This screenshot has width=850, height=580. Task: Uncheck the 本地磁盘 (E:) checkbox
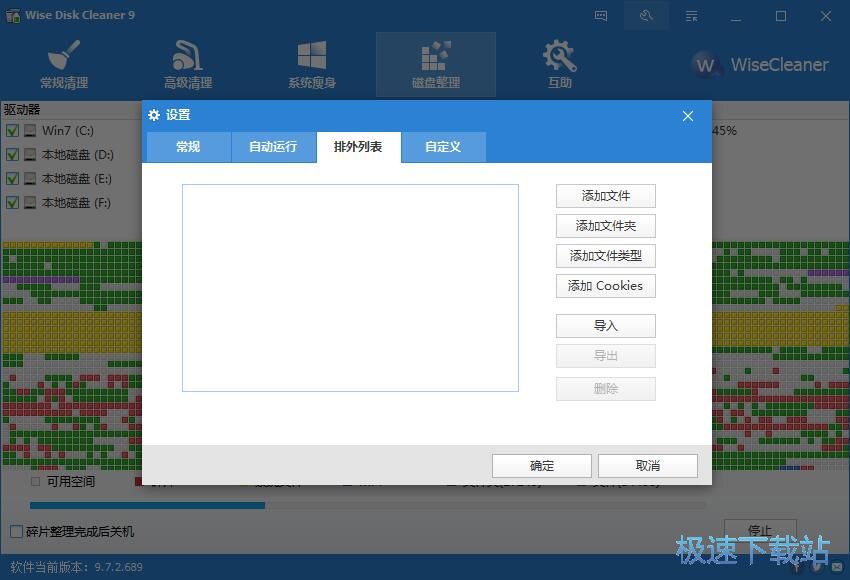(x=12, y=178)
